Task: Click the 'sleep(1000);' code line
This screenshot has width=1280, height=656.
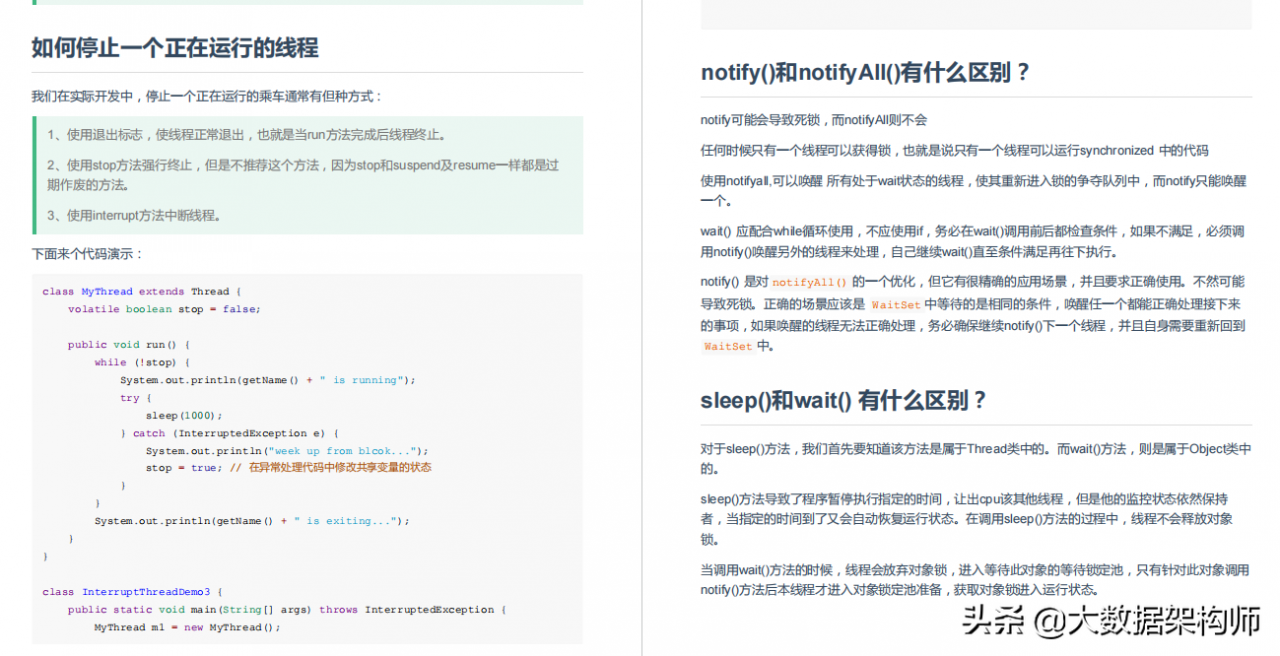Action: 184,415
